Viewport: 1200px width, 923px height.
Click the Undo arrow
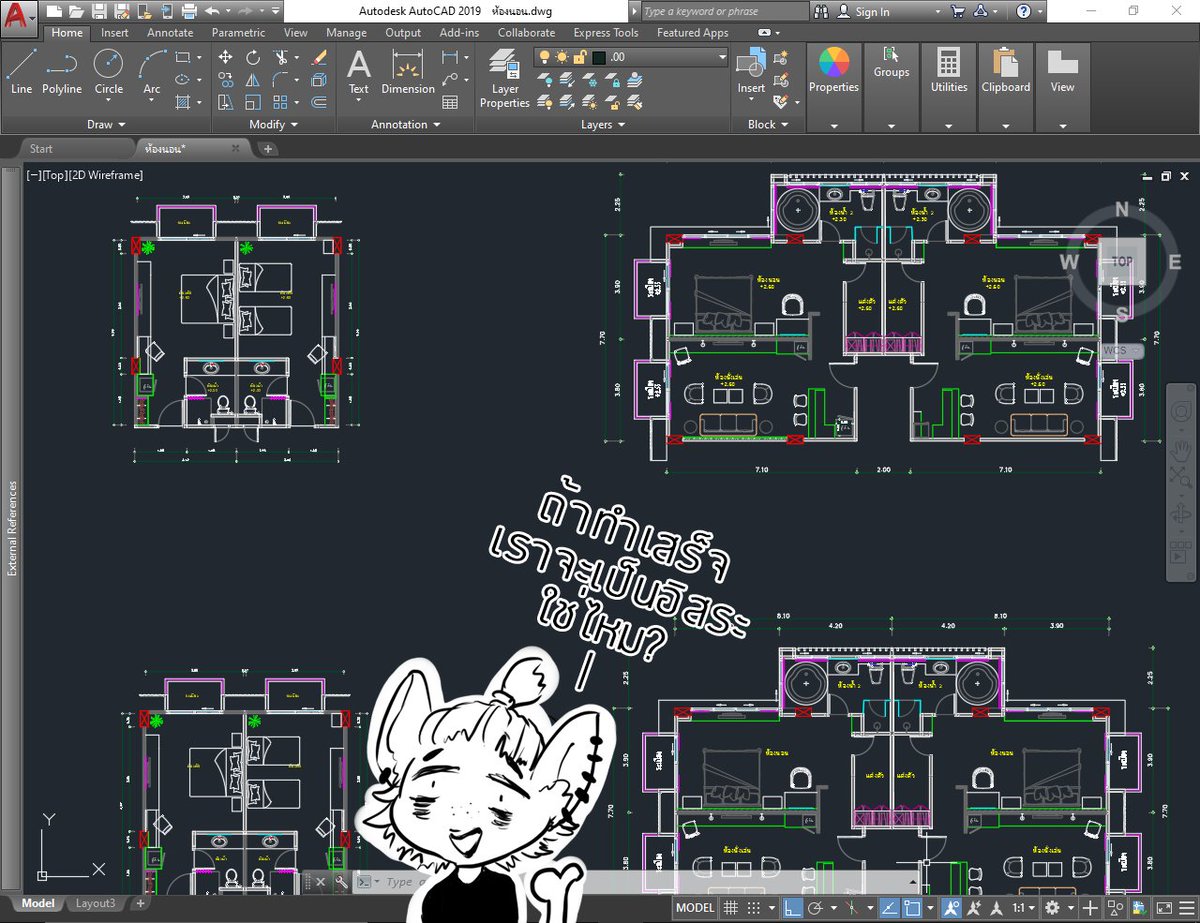click(x=212, y=11)
